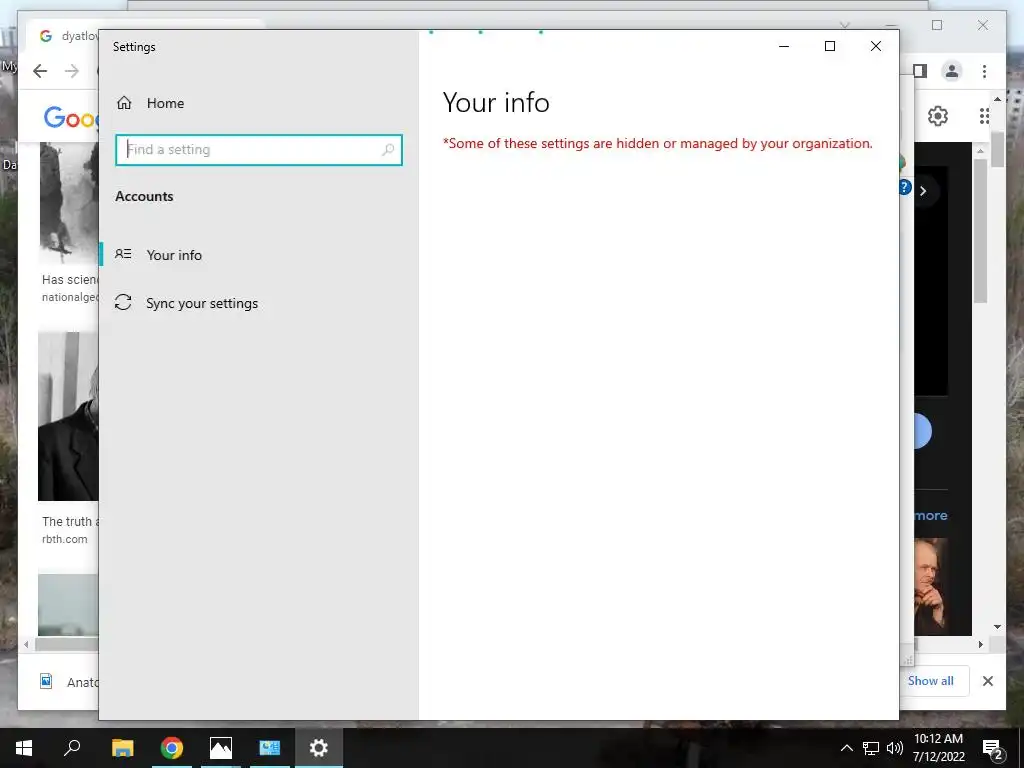Open network status tray icon
Viewport: 1024px width, 768px height.
(x=871, y=748)
